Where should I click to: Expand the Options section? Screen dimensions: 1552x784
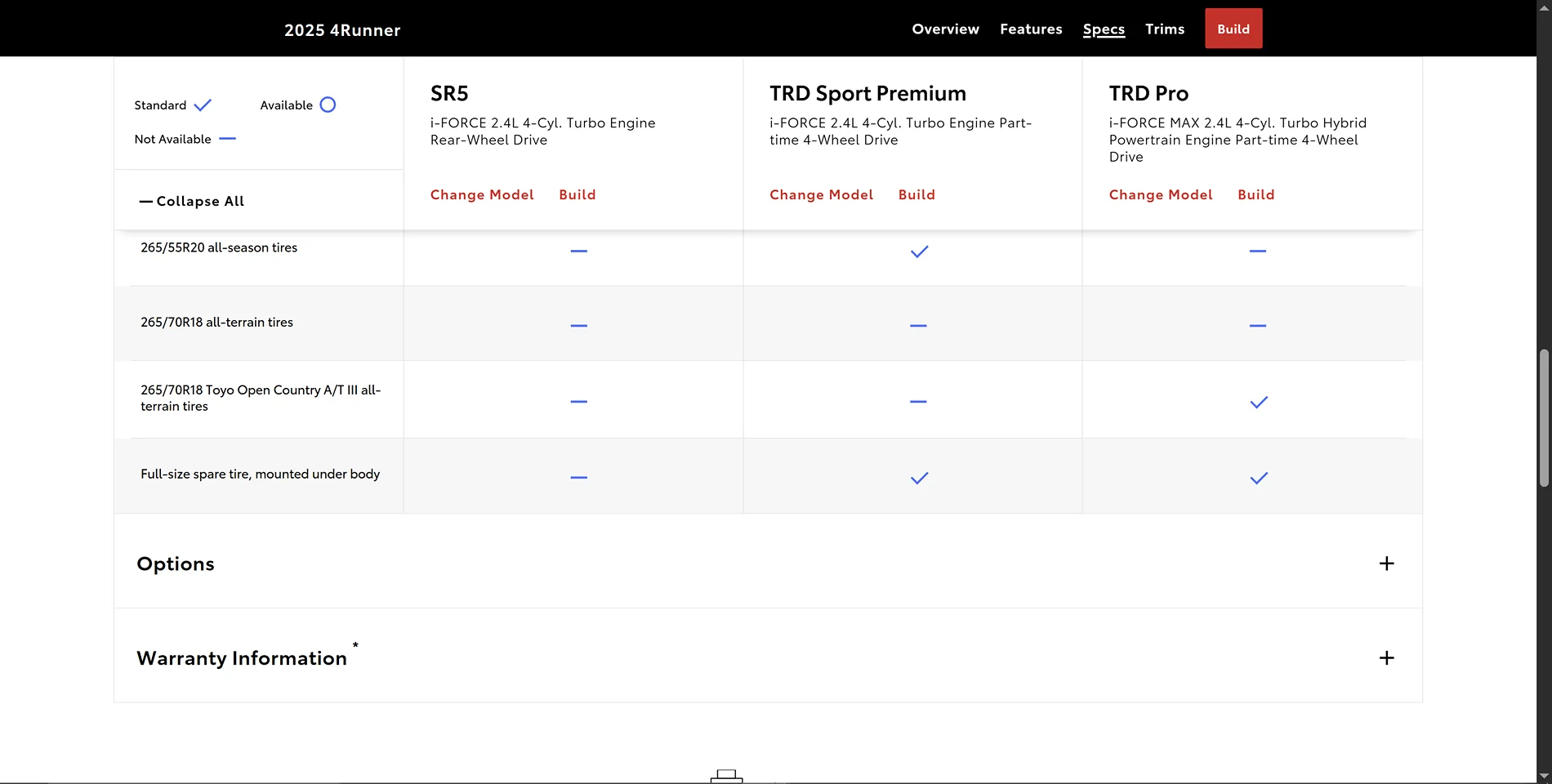coord(1386,563)
